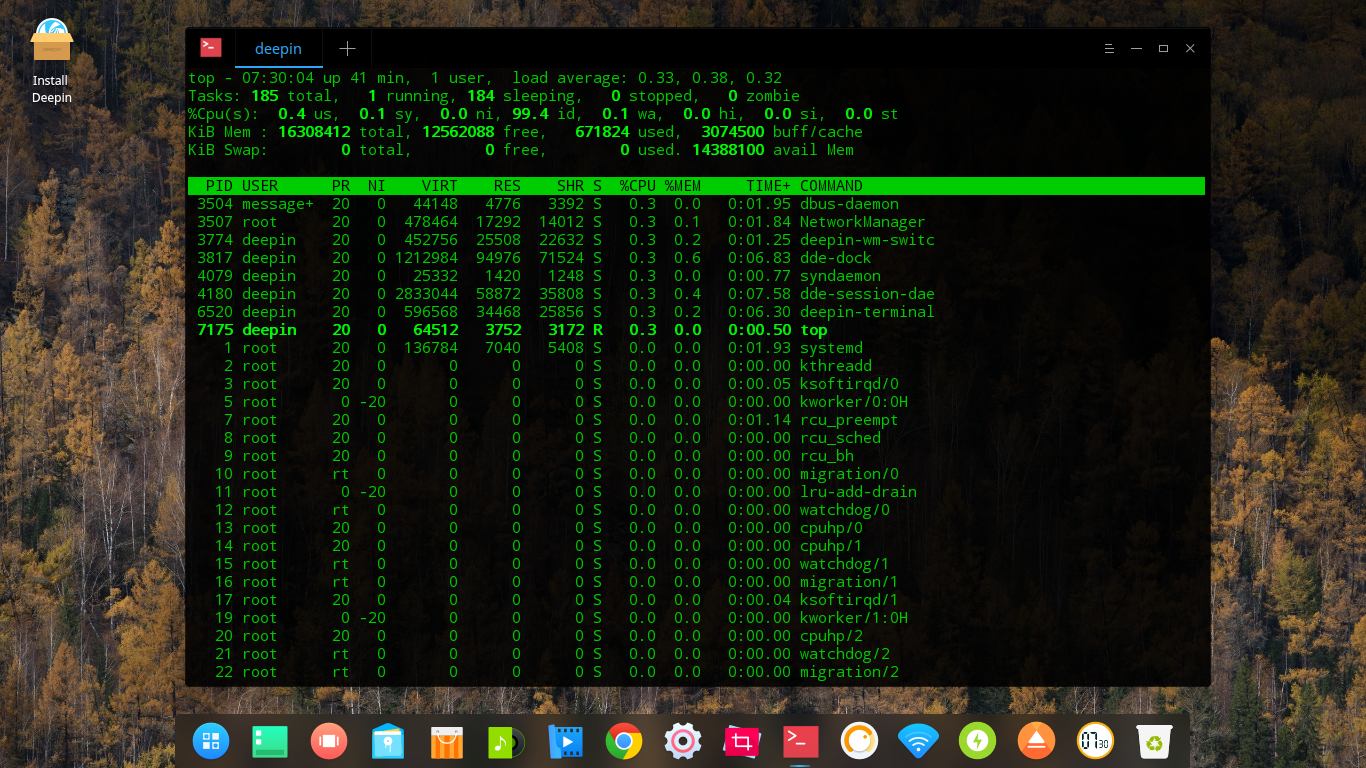Click the rcu_bh process name
Viewport: 1366px width, 768px height.
[827, 456]
